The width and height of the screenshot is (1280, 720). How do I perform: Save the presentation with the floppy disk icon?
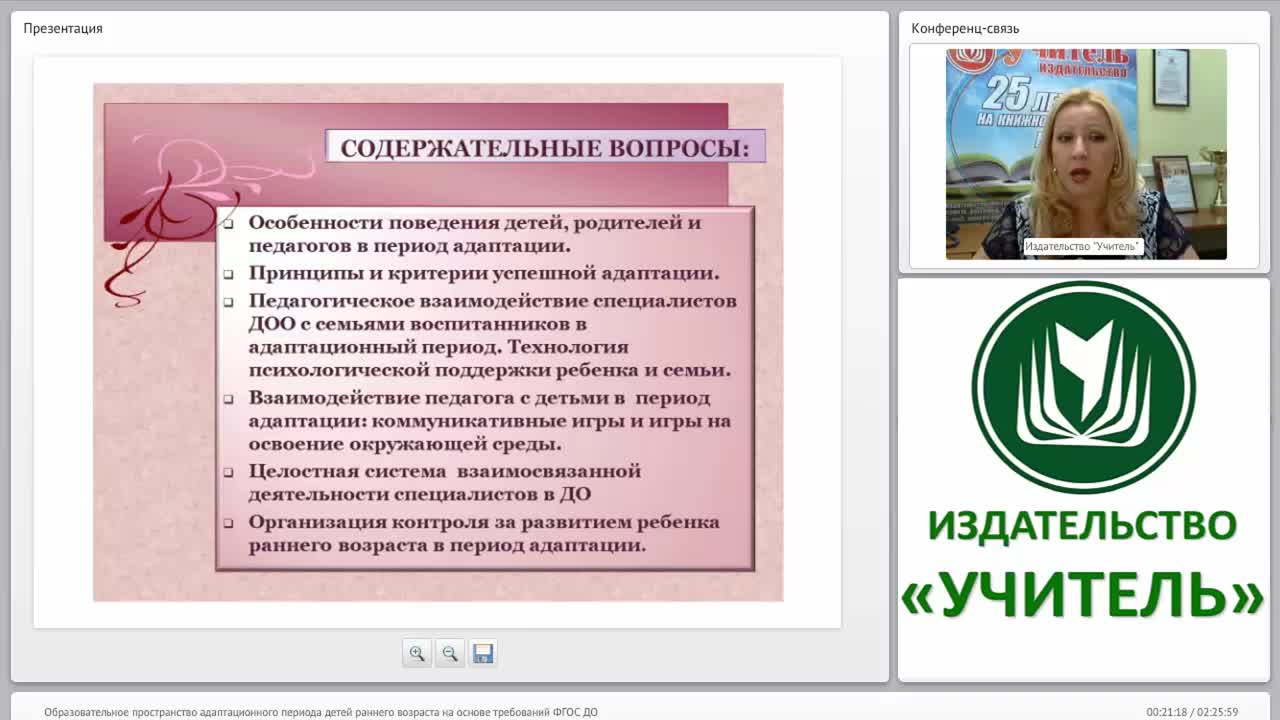click(x=483, y=653)
